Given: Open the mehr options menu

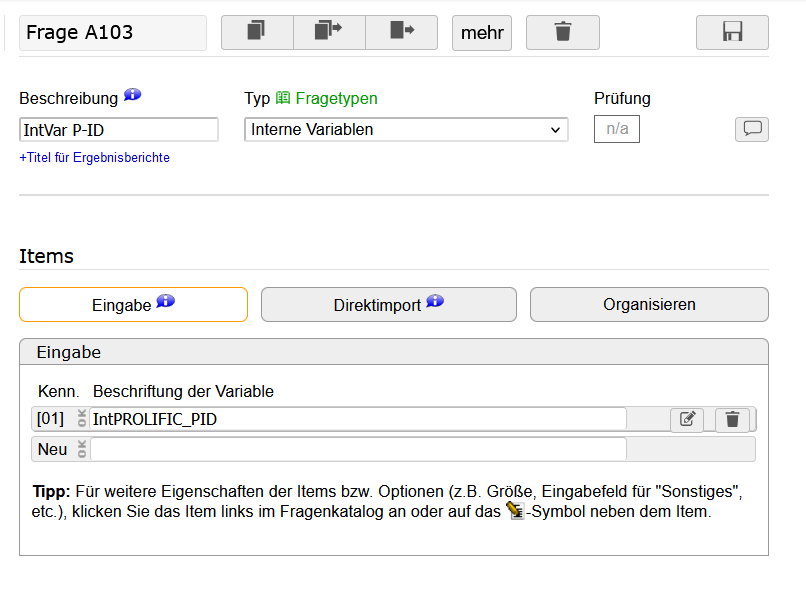Looking at the screenshot, I should 482,32.
